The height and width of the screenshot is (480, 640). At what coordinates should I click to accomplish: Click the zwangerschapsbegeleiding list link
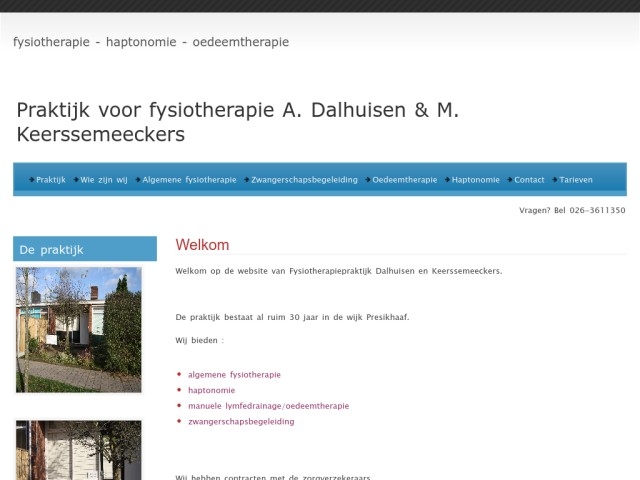(x=241, y=421)
